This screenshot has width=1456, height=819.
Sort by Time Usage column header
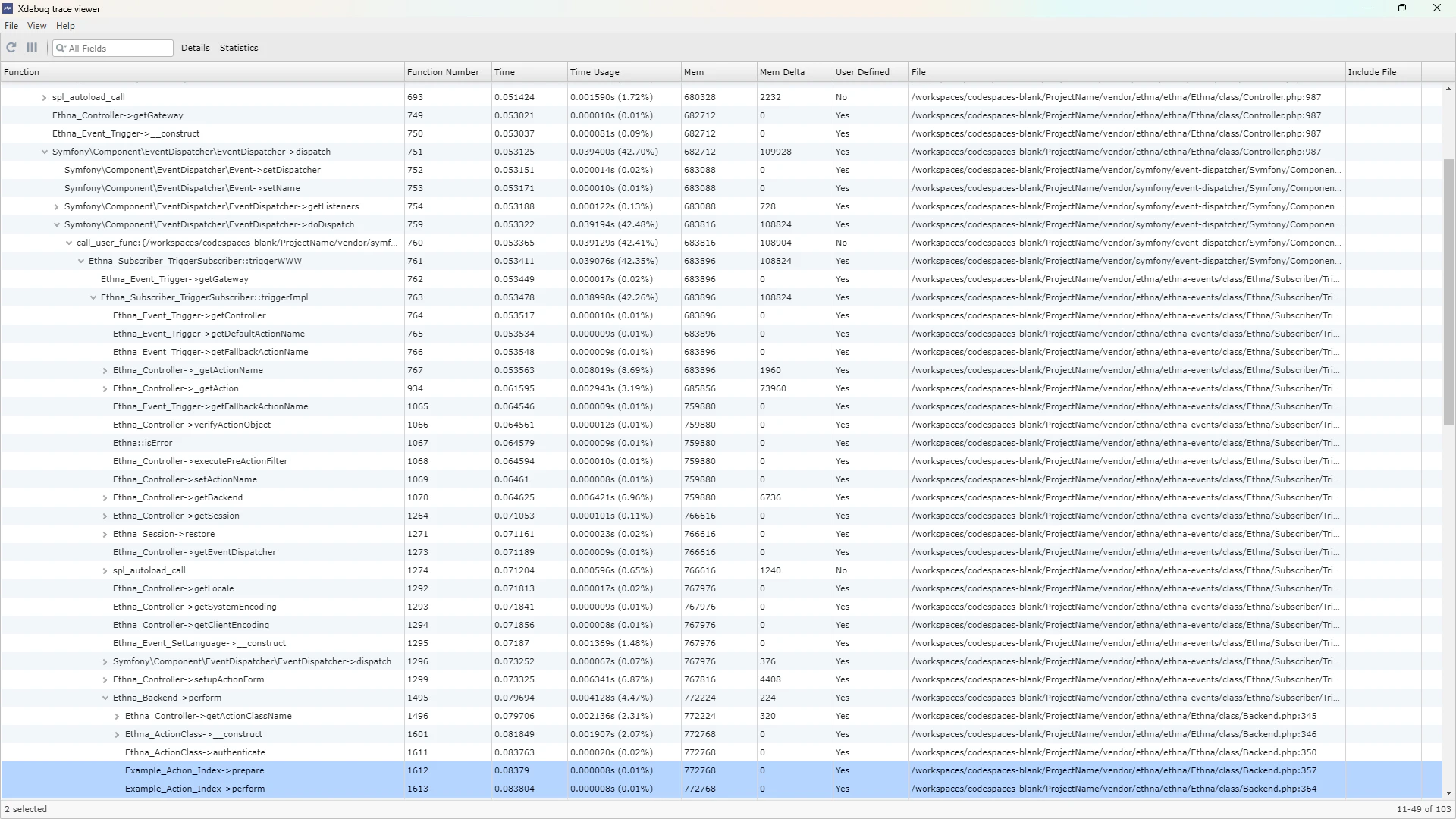click(595, 72)
